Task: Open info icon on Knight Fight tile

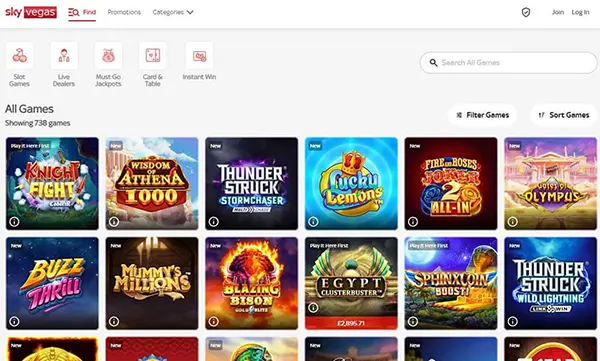Action: coord(14,221)
